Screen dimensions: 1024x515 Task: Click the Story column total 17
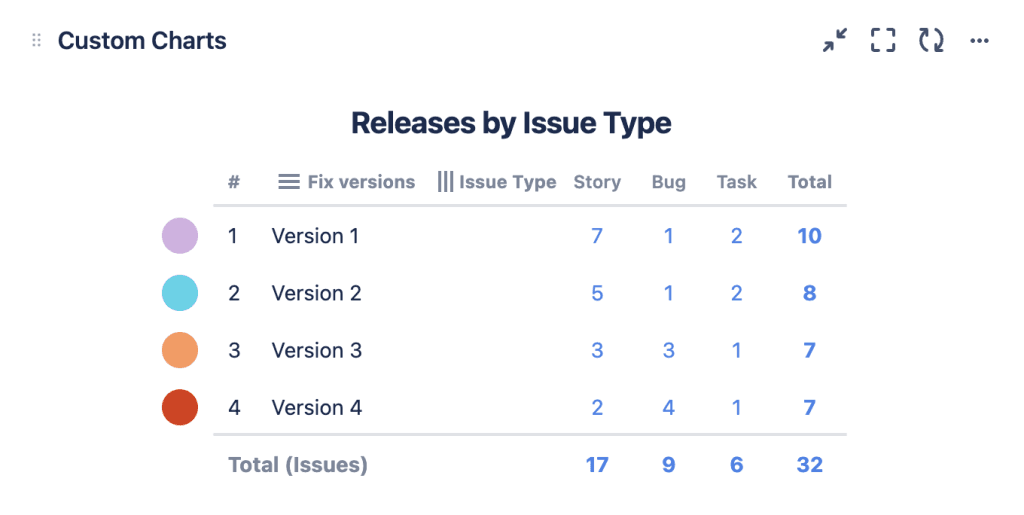coord(597,465)
